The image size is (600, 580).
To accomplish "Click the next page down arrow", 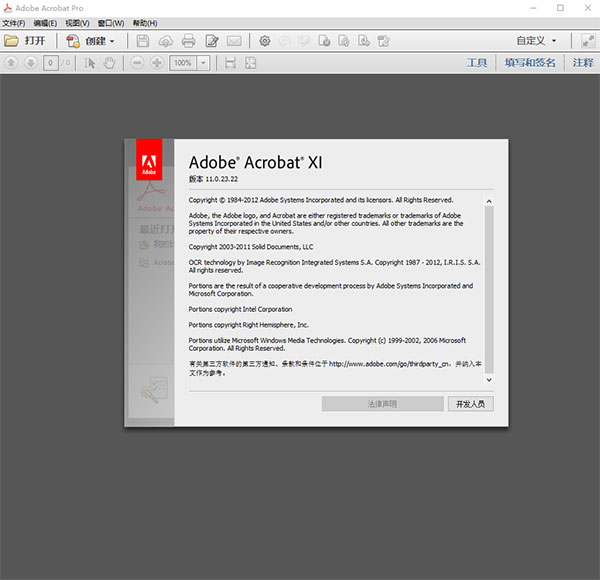I will click(x=31, y=62).
